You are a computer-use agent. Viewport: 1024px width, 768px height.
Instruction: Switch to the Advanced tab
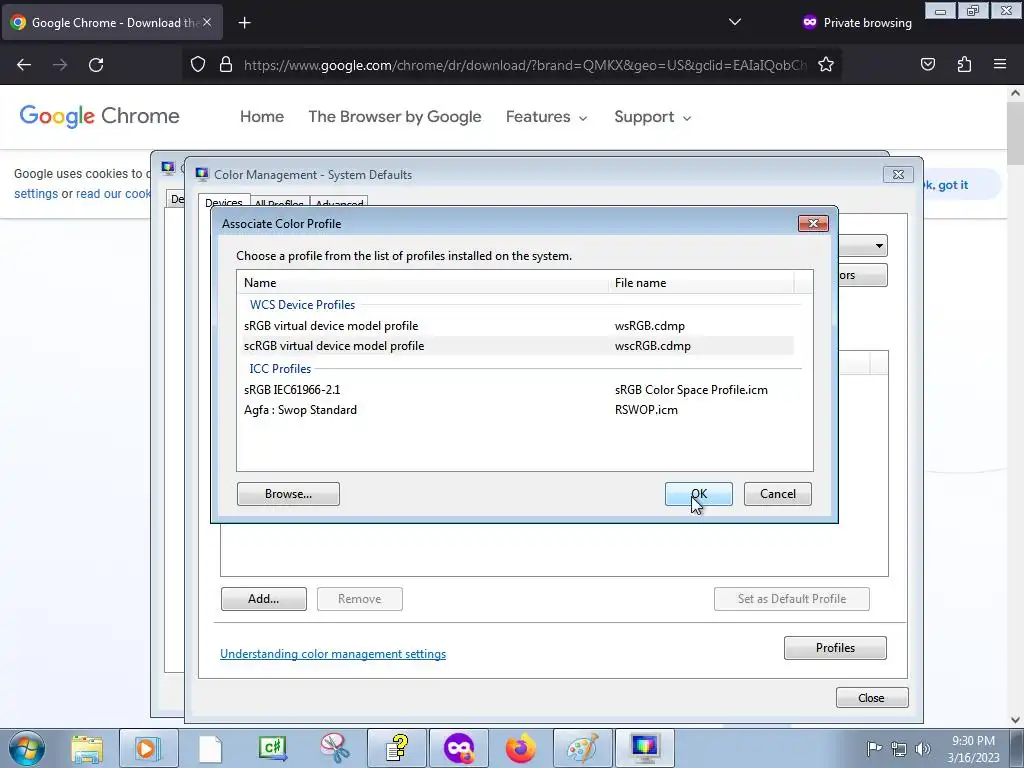pyautogui.click(x=340, y=204)
